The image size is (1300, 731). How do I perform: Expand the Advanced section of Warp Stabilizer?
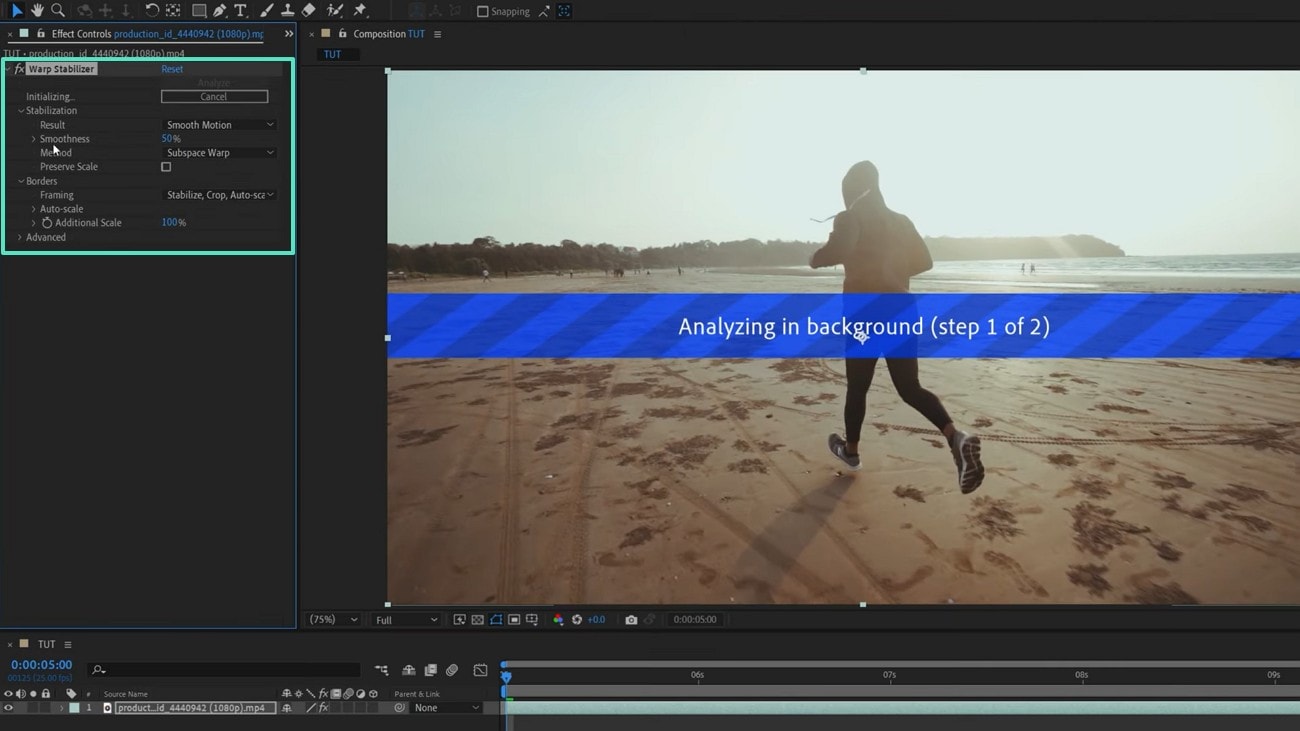point(19,237)
